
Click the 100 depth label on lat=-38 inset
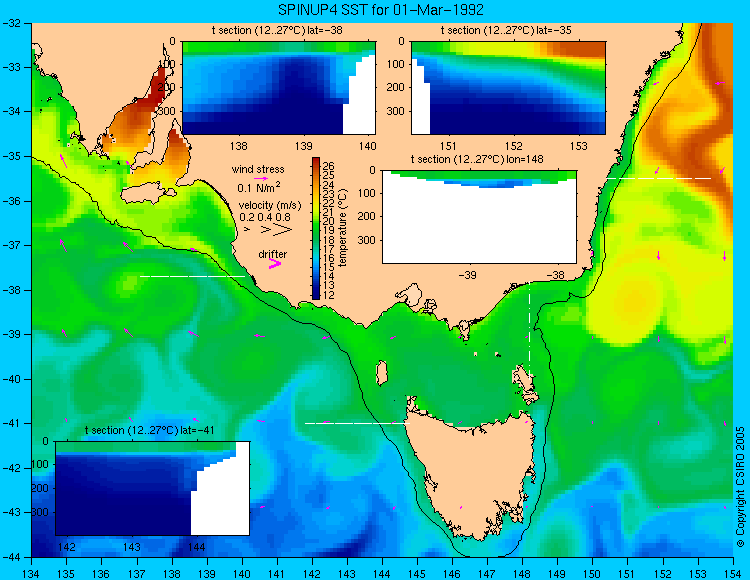(168, 64)
